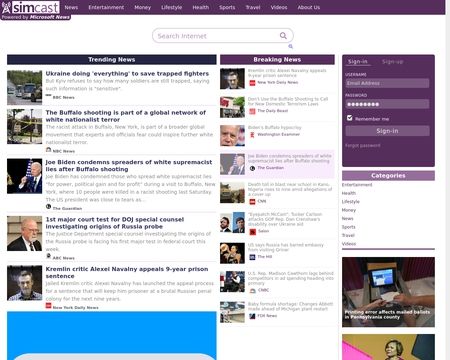Click the Salon source icon
The width and height of the screenshot is (450, 360).
point(252,231)
